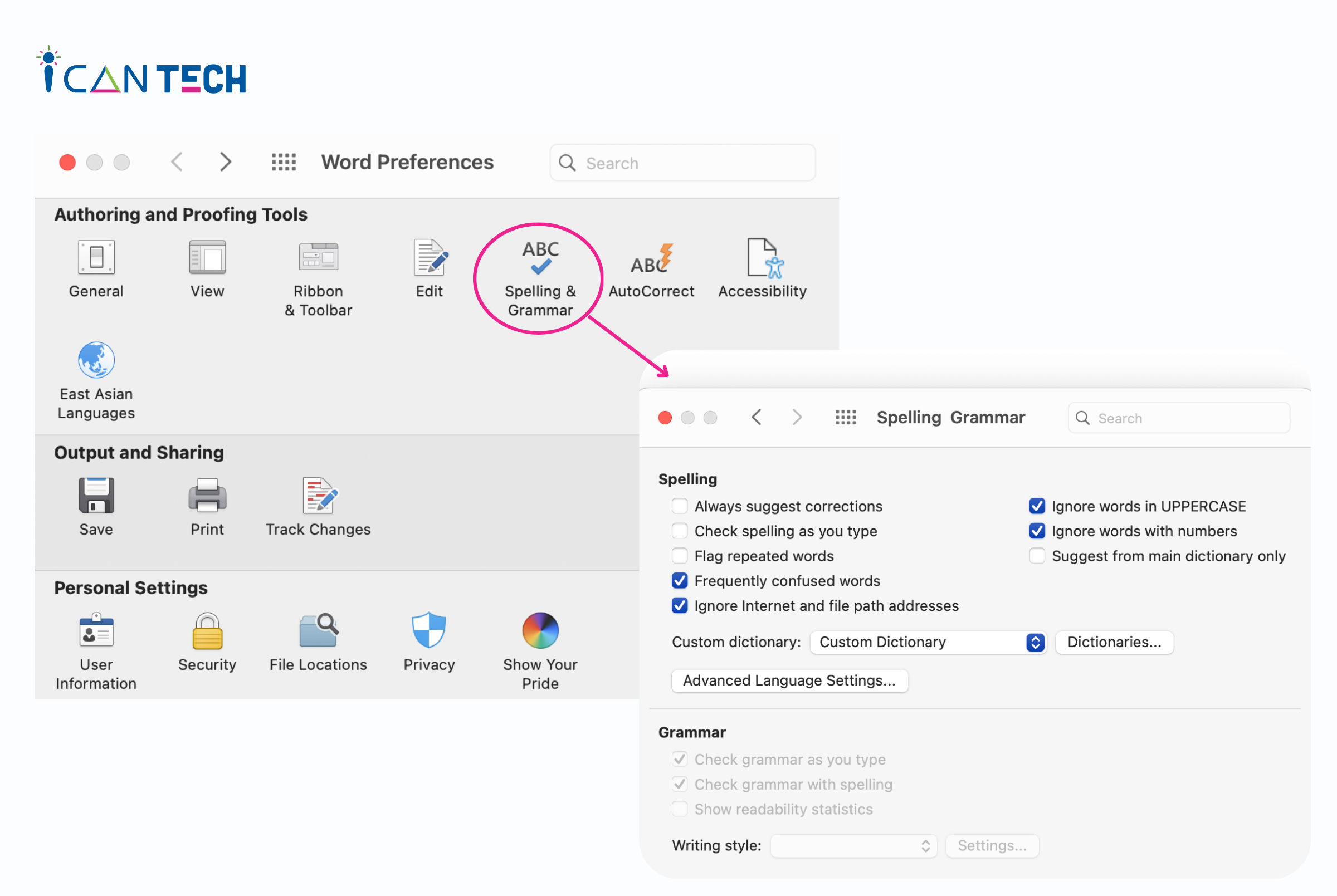Image resolution: width=1337 pixels, height=896 pixels.
Task: Go forward in Word Preferences window
Action: (x=226, y=162)
